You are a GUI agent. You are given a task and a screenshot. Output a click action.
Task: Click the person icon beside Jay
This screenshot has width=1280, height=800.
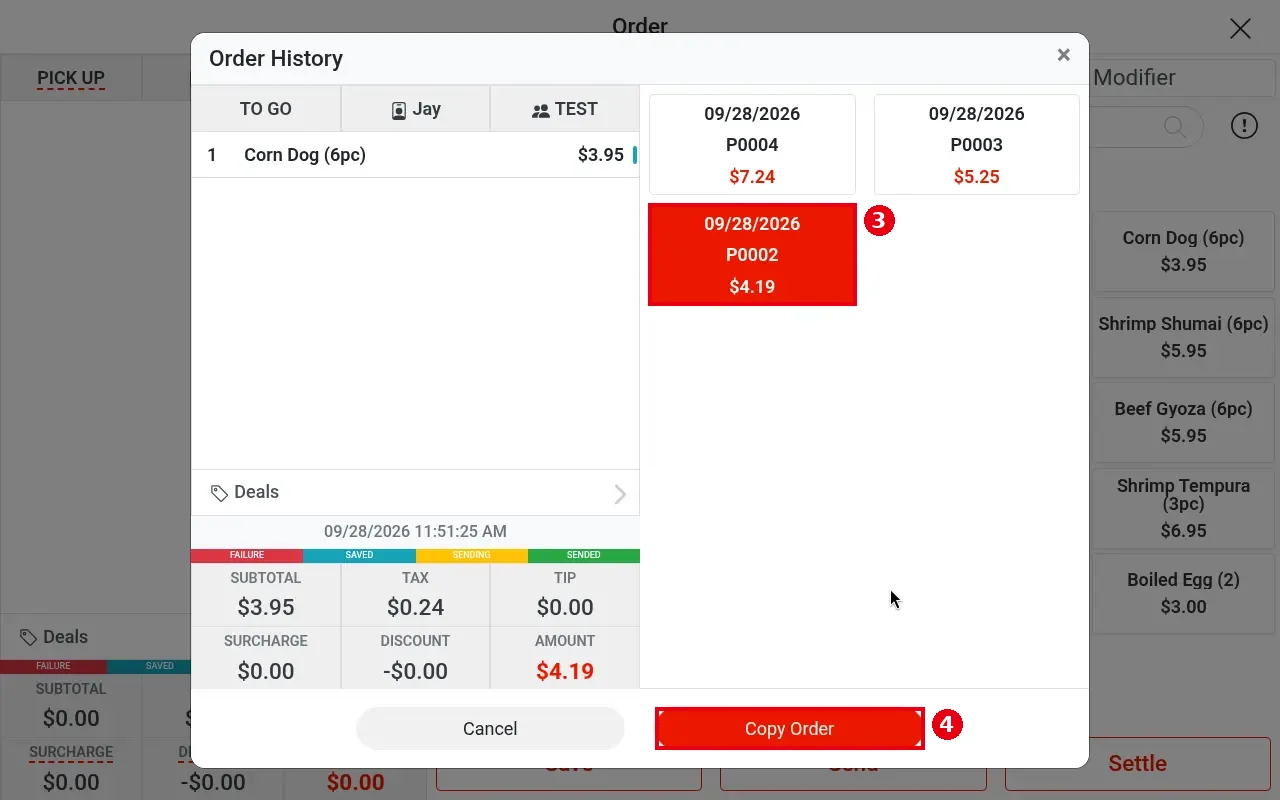click(x=399, y=110)
